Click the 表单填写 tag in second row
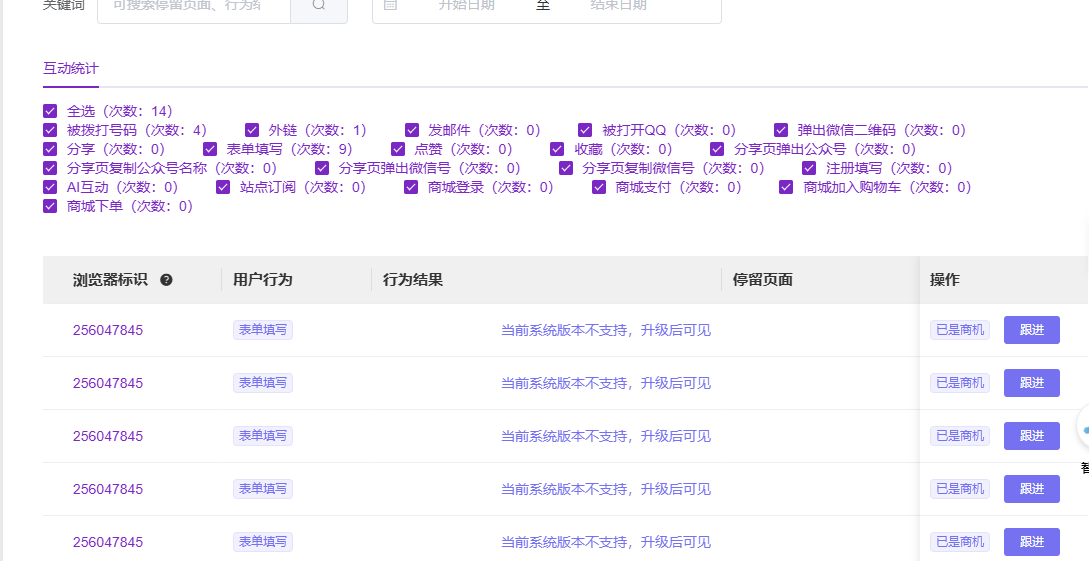 263,383
